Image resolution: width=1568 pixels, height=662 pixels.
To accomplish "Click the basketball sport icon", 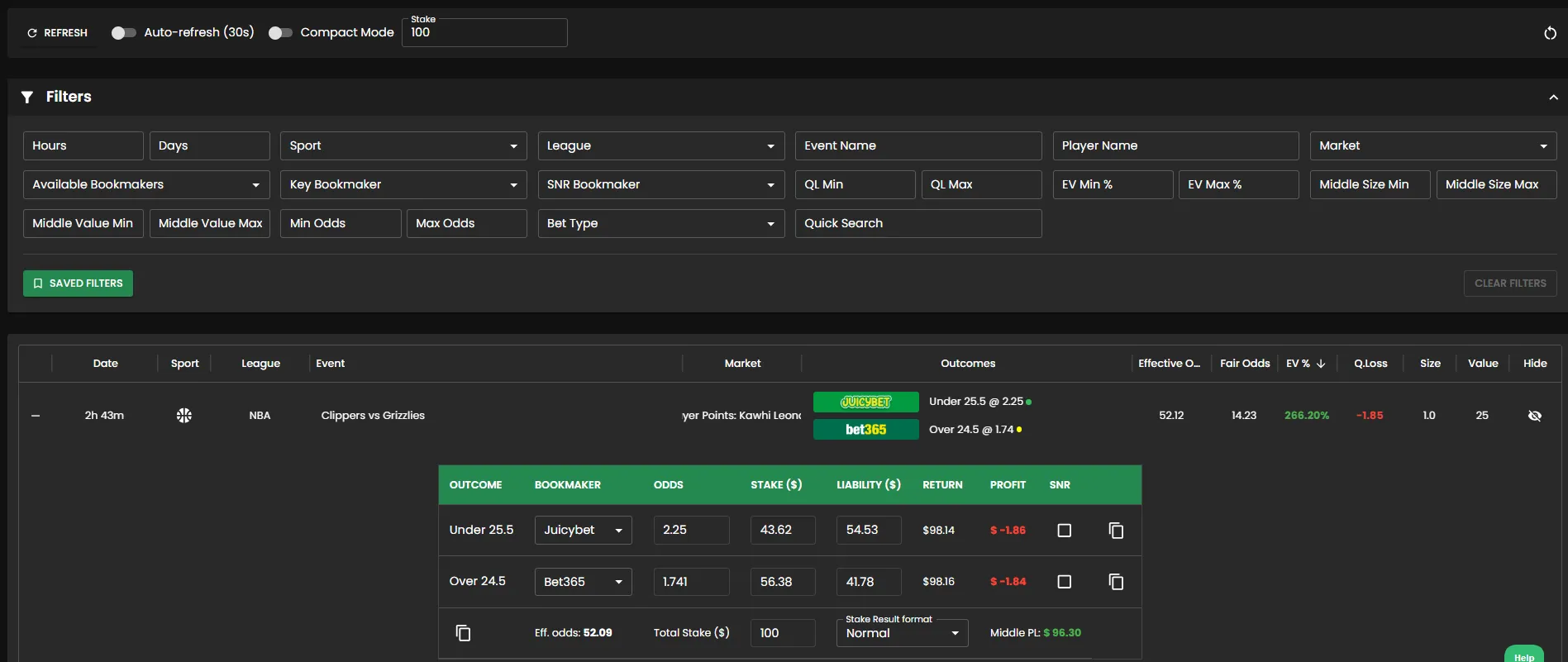I will click(x=184, y=415).
